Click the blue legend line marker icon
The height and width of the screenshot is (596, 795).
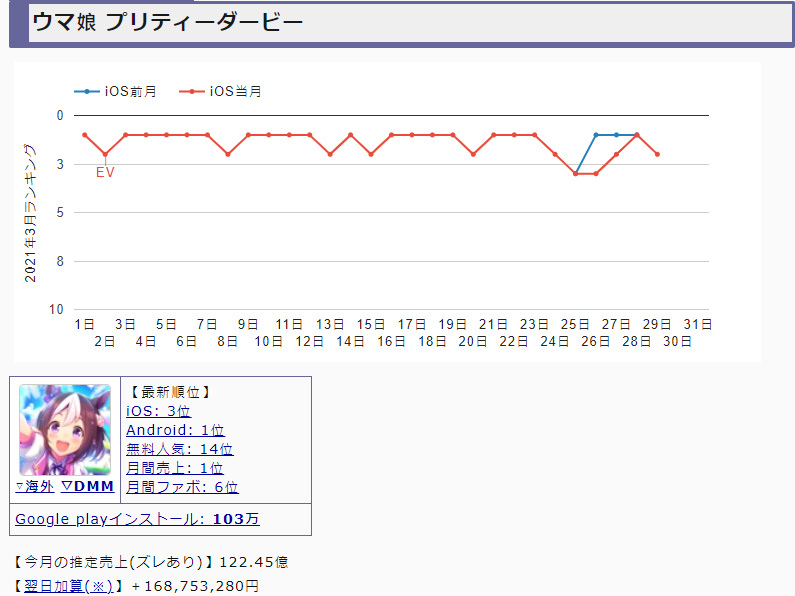click(x=87, y=92)
